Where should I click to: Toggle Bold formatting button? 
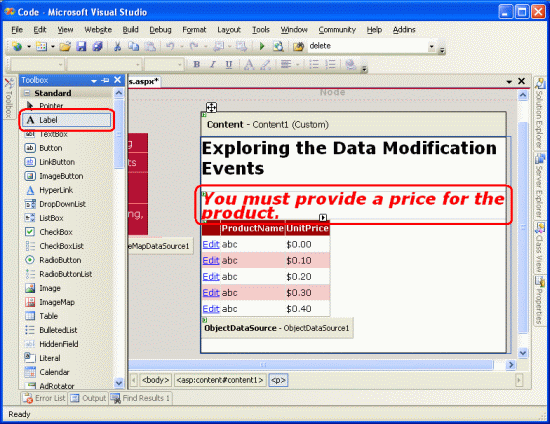[196, 64]
